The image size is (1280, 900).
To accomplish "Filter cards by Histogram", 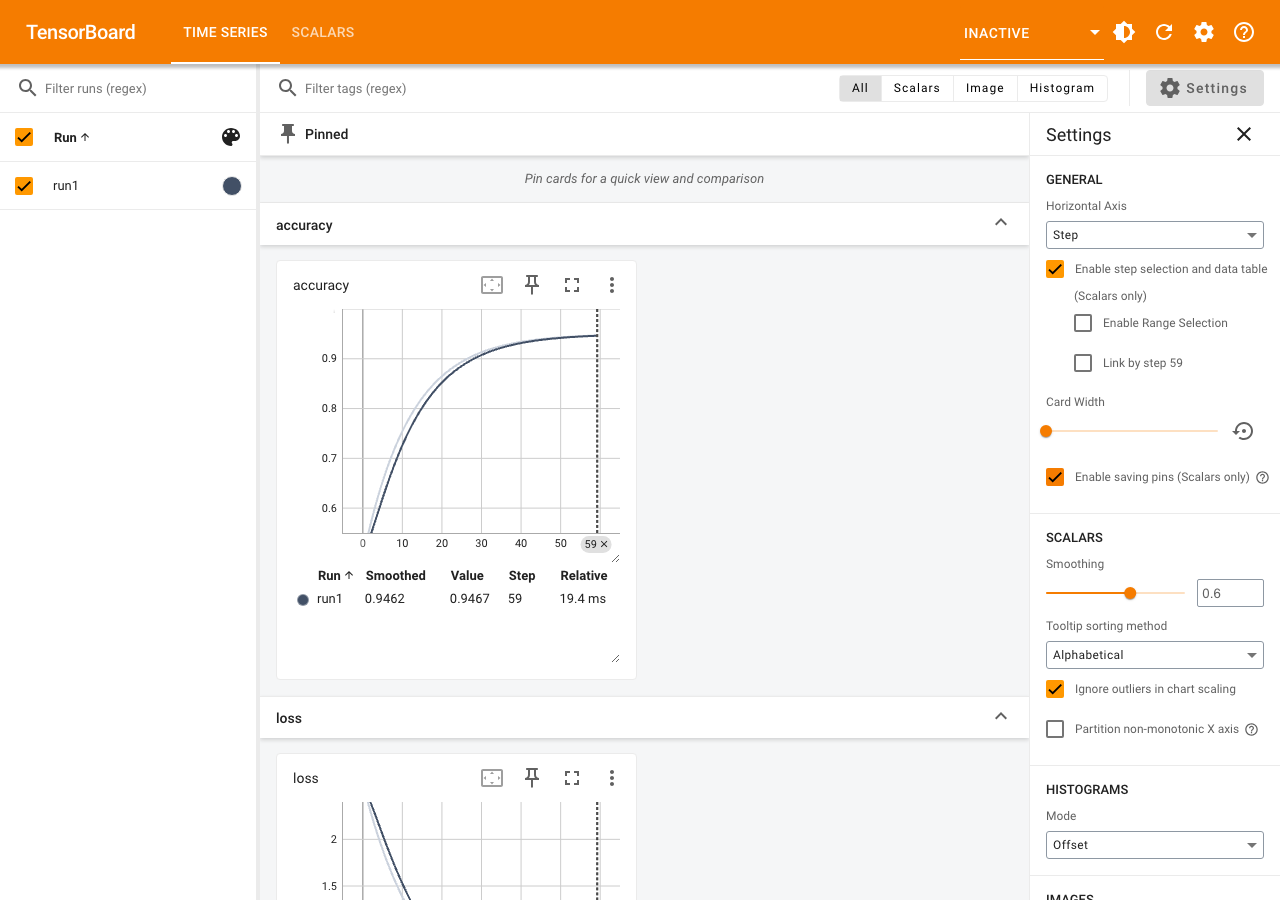I will tap(1062, 88).
